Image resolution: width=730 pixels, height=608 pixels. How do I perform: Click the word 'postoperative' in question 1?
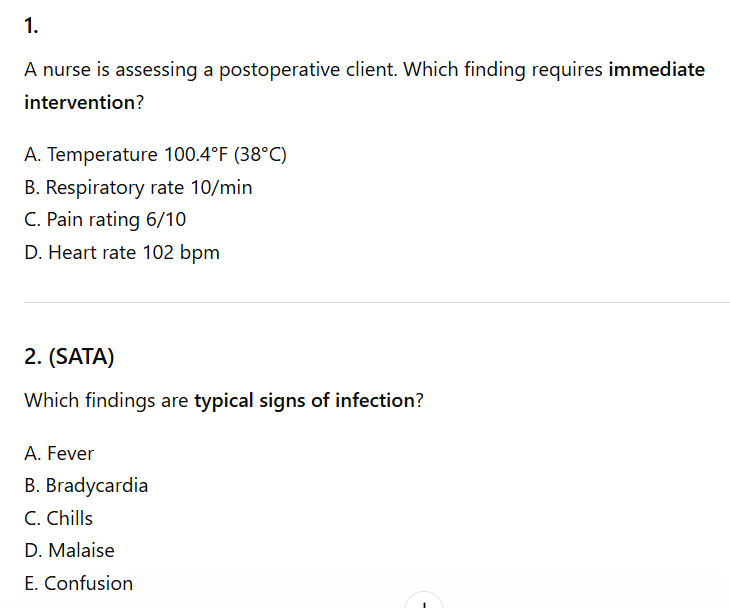(x=275, y=70)
